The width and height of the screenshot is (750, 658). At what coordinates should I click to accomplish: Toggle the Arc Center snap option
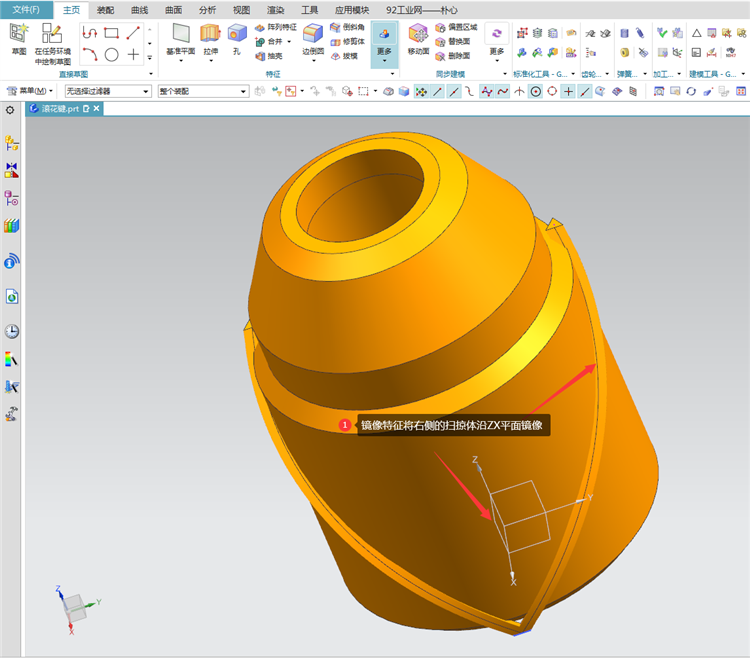tap(536, 91)
